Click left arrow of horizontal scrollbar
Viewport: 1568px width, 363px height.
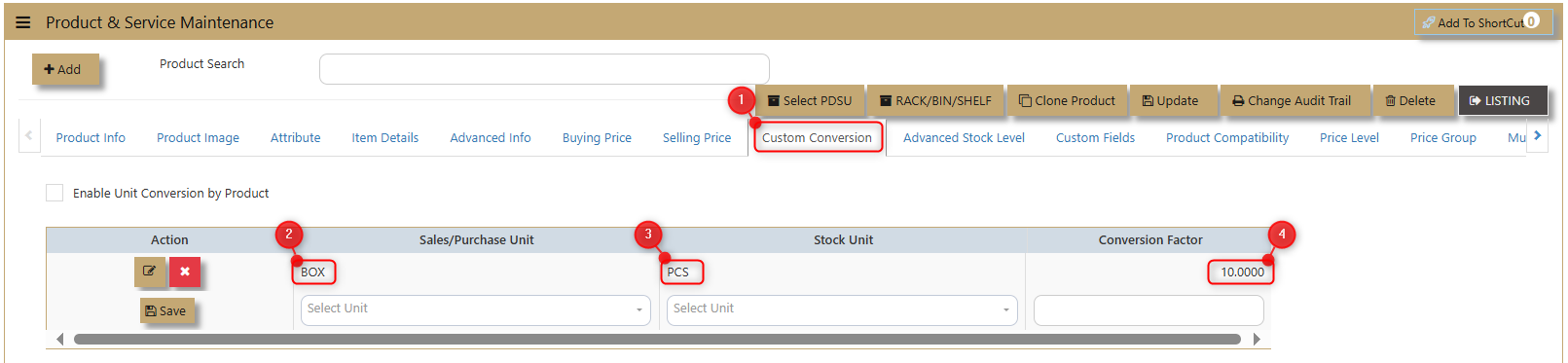coord(60,339)
